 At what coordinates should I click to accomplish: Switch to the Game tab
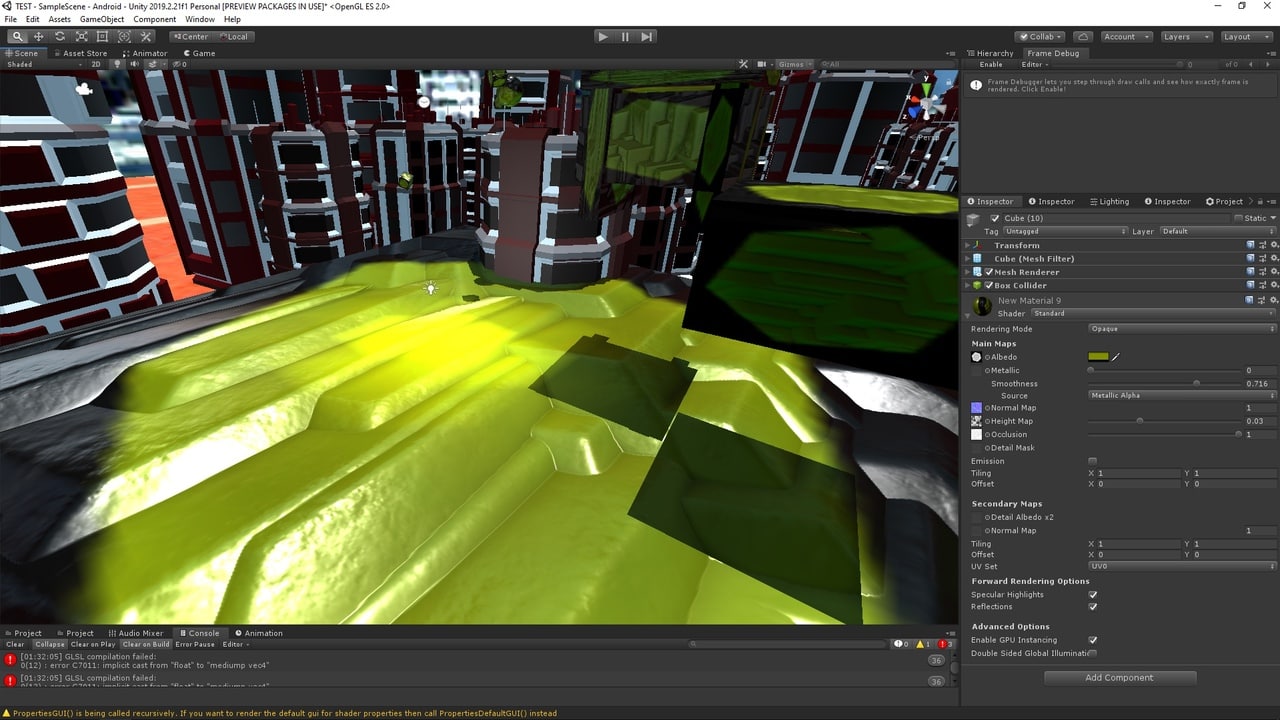point(199,53)
